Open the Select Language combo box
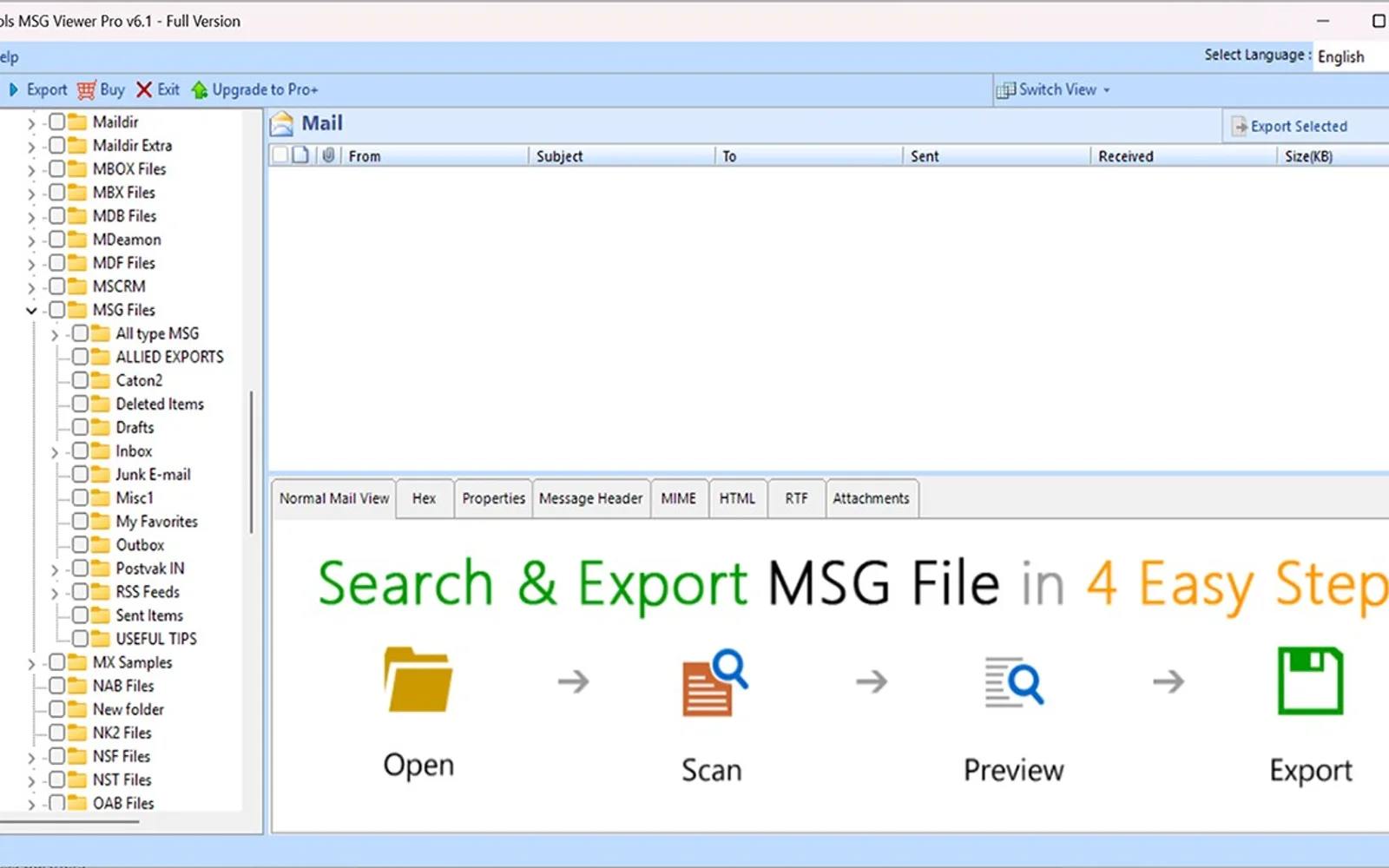This screenshot has width=1389, height=868. [1351, 56]
